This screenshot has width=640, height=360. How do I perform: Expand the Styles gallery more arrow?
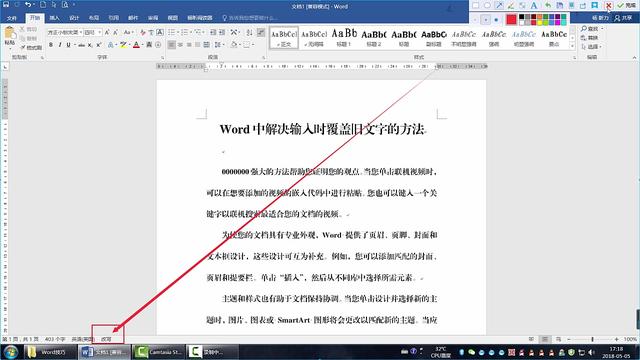point(573,46)
